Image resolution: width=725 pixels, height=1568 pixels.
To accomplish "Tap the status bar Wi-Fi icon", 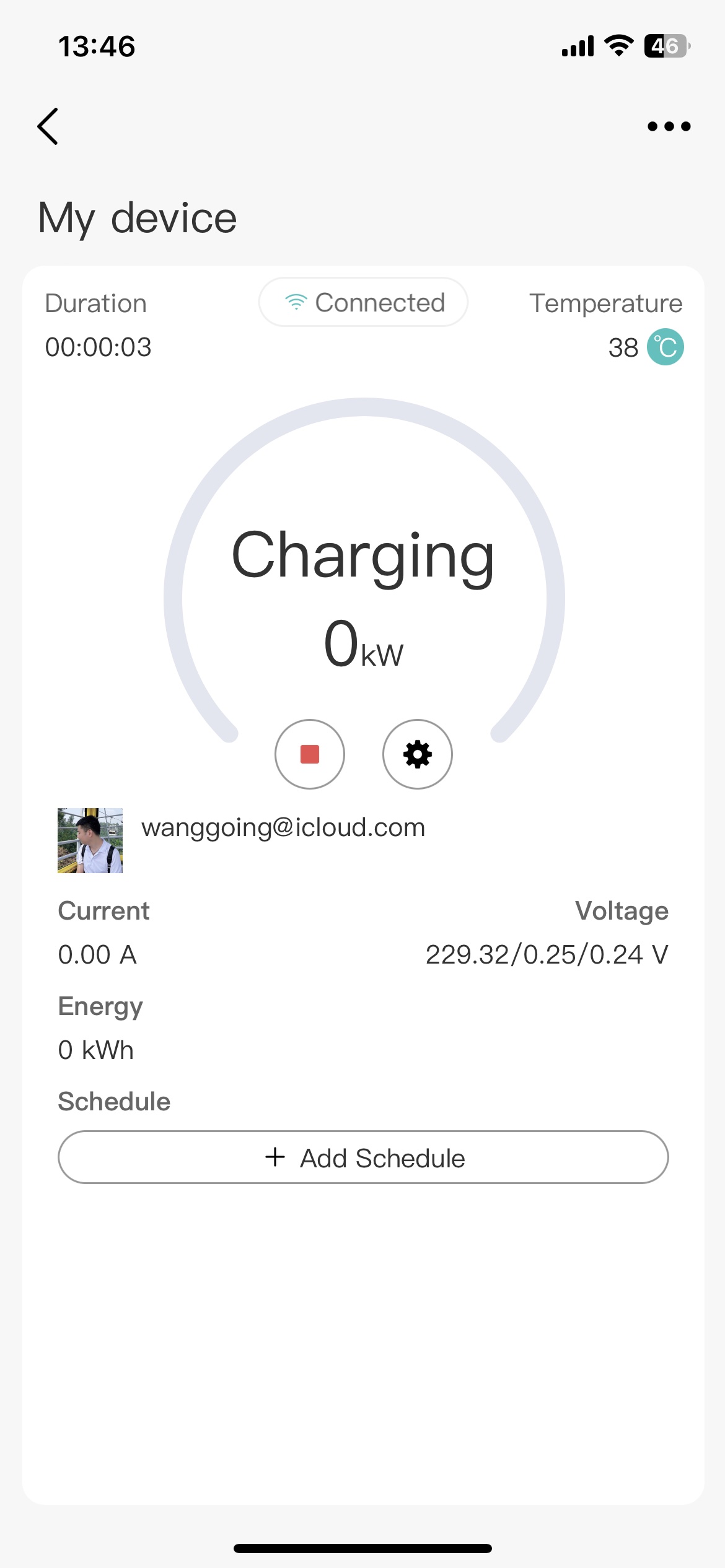I will (x=618, y=46).
